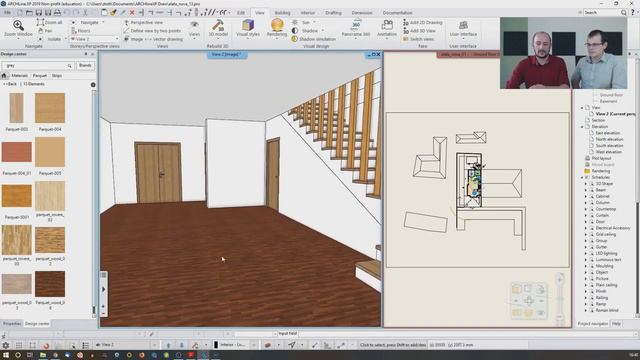Click the Materials breadcrumb
Viewport: 640px width, 360px height.
coord(19,76)
